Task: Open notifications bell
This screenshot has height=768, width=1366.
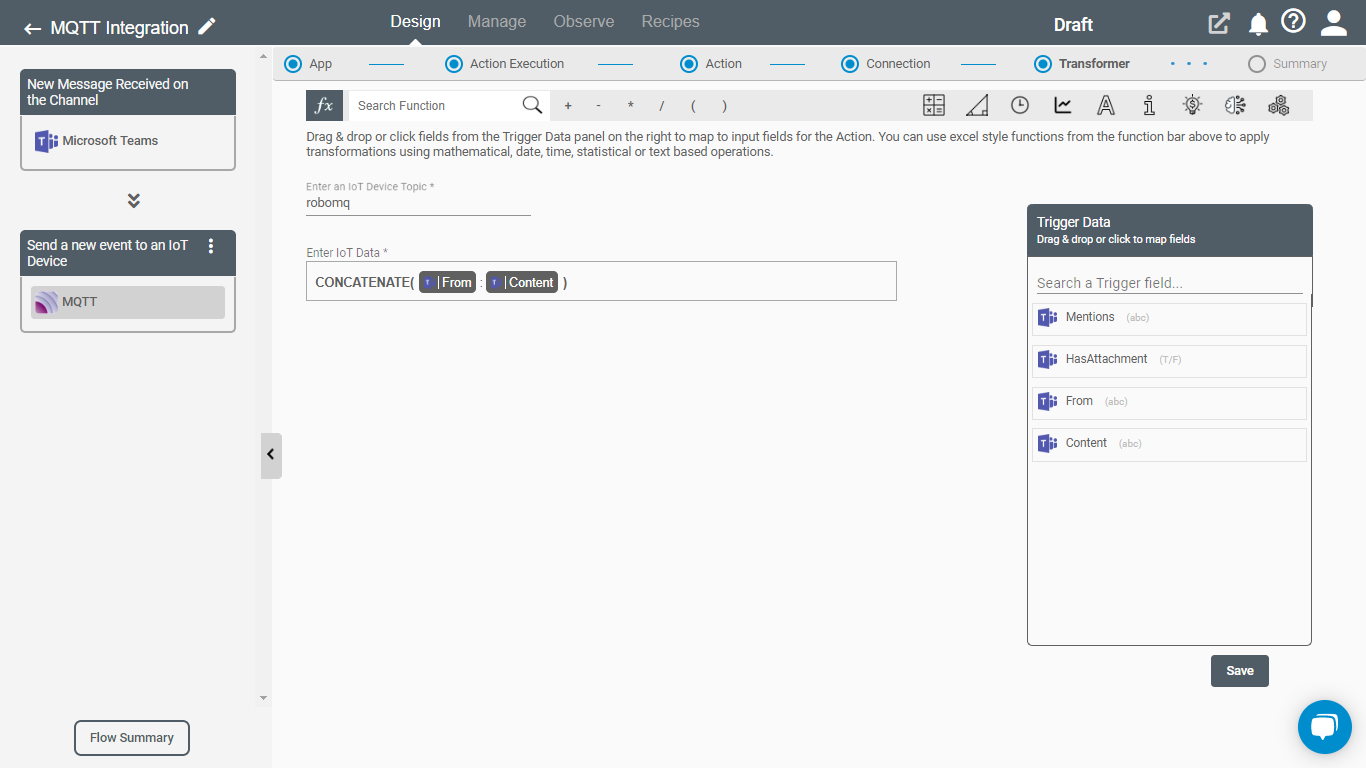Action: click(x=1258, y=24)
